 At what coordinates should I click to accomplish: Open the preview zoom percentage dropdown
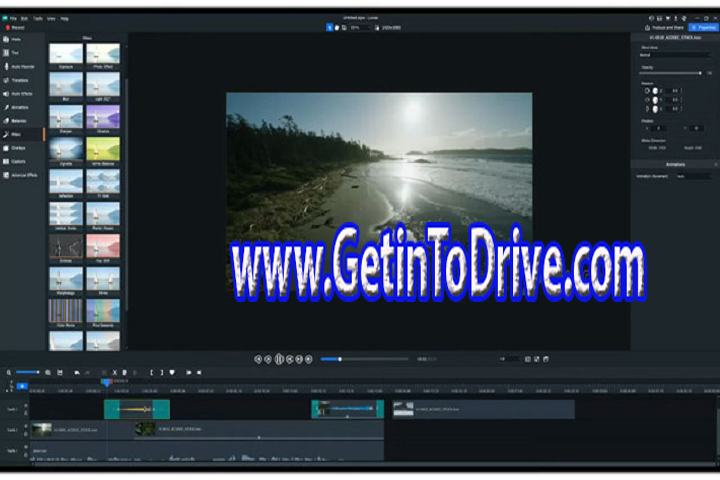[360, 28]
